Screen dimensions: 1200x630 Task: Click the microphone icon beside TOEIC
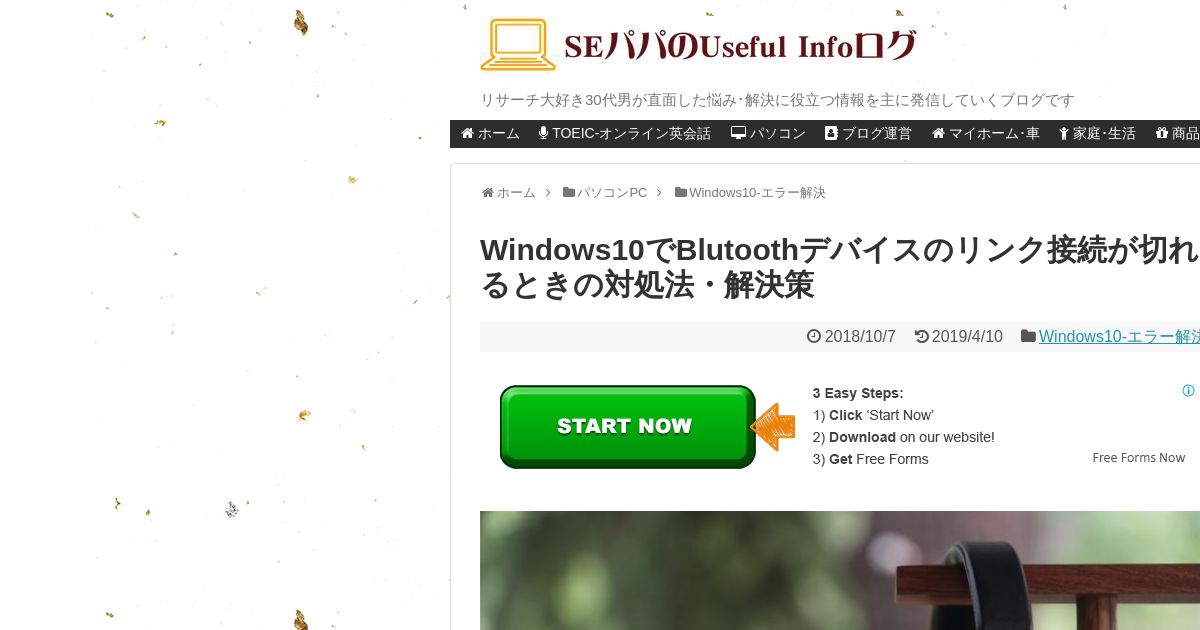tap(543, 133)
